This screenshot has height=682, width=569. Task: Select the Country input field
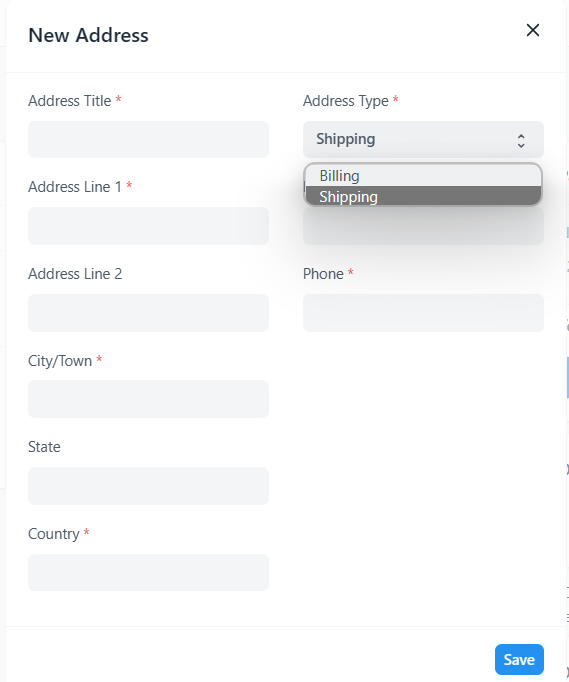tap(148, 572)
